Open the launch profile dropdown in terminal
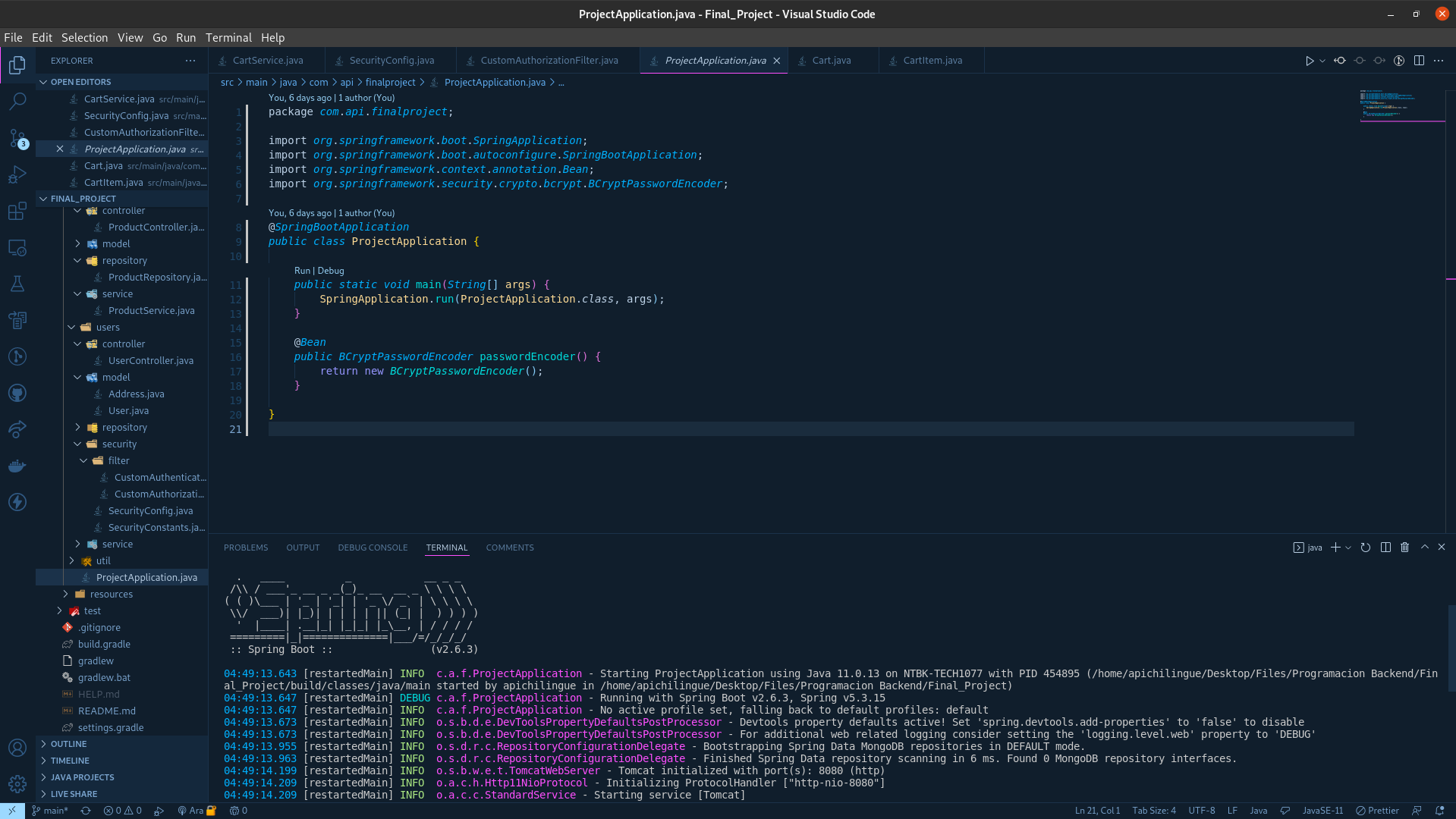This screenshot has height=819, width=1456. 1348,547
